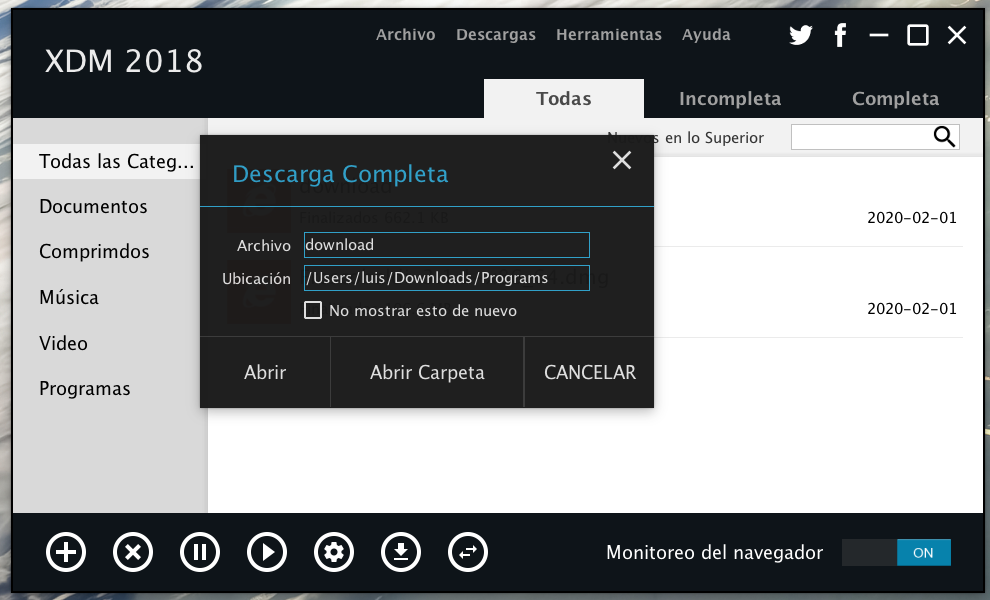Open the Facebook icon
Image resolution: width=990 pixels, height=600 pixels.
click(840, 35)
